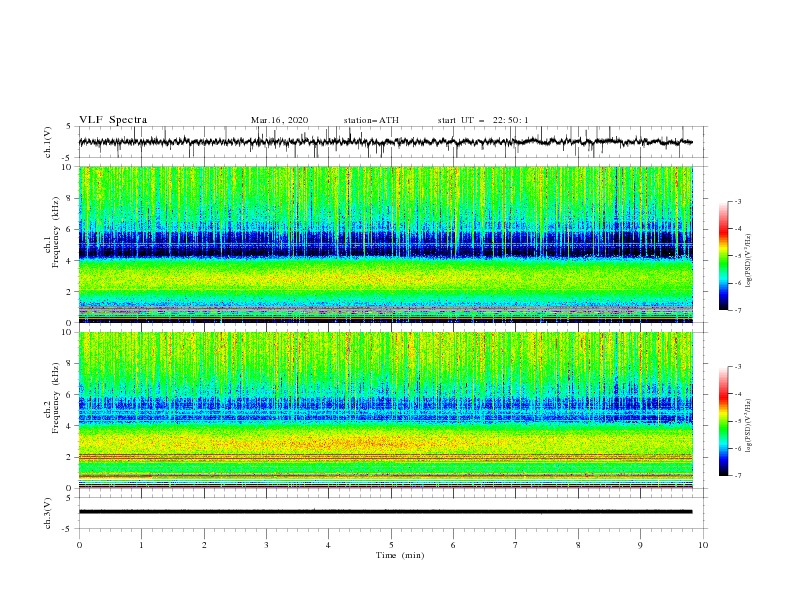Click the time axis tick label "3"
This screenshot has width=792, height=612.
click(266, 545)
